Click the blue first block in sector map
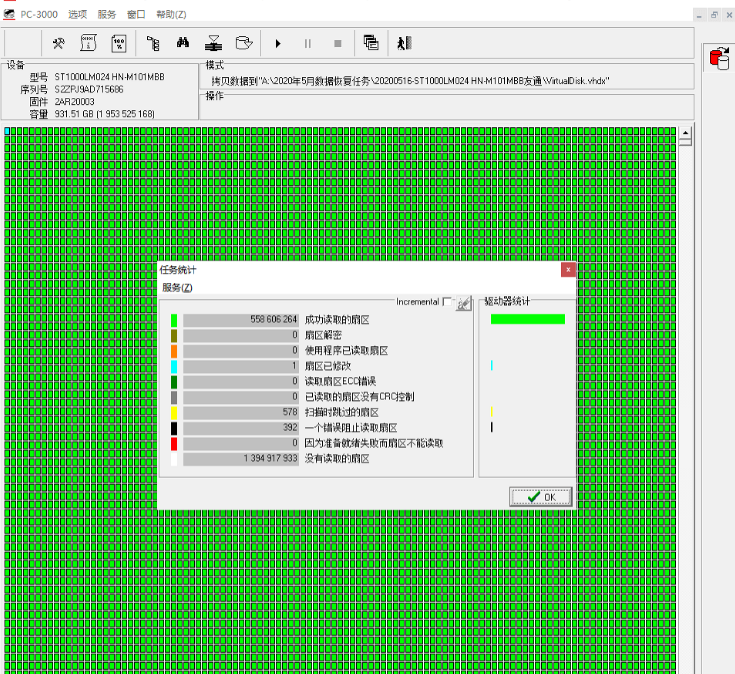The height and width of the screenshot is (674, 735). [7, 131]
